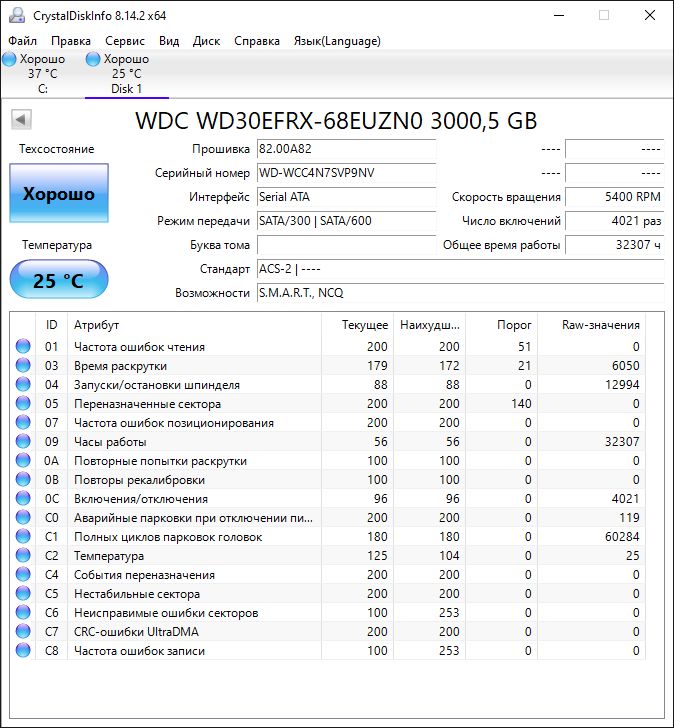
Task: Click the status orb for Часы работы
Action: point(23,442)
